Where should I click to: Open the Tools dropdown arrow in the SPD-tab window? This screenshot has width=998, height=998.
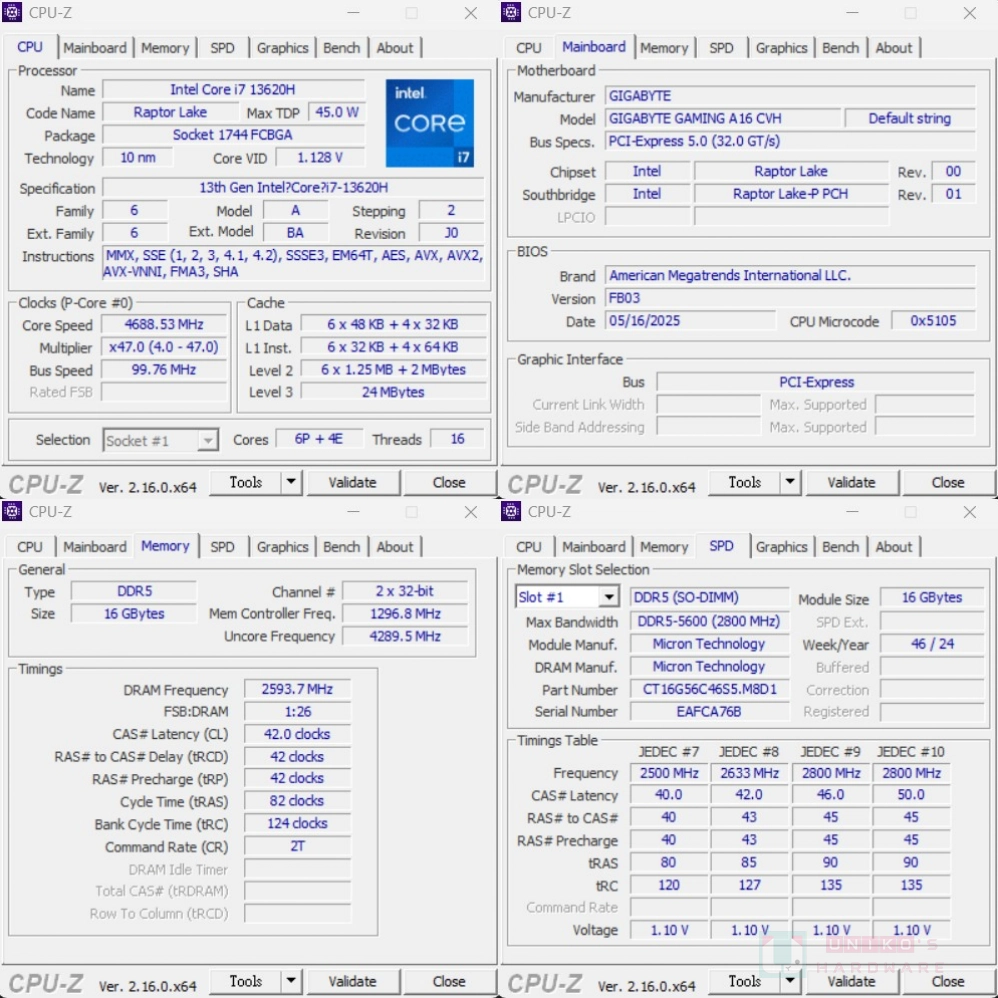tap(790, 981)
